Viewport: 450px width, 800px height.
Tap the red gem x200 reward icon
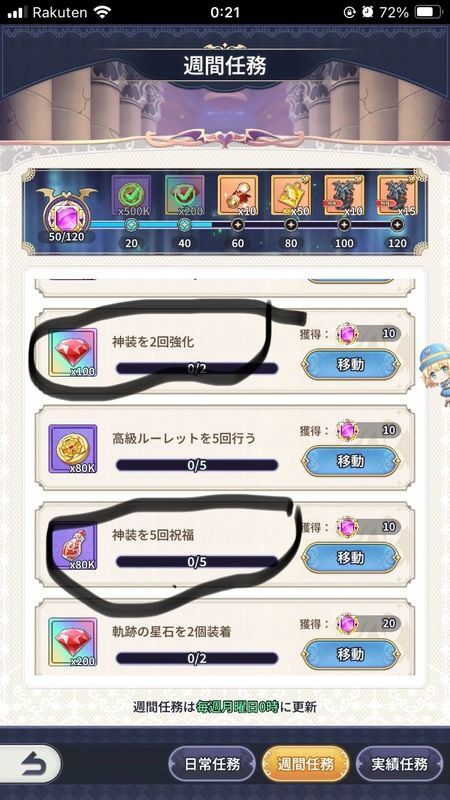click(x=72, y=642)
